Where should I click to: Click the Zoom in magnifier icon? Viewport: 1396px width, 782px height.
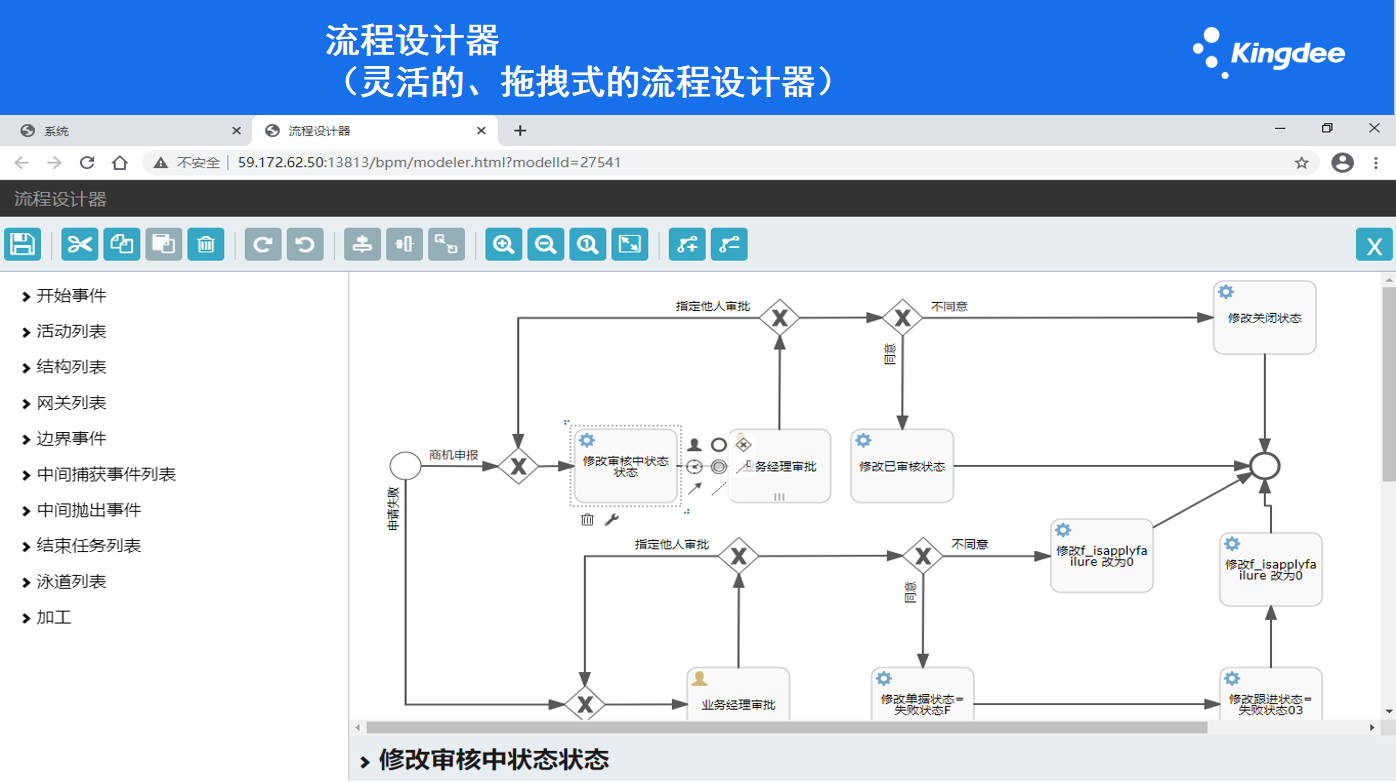click(504, 244)
